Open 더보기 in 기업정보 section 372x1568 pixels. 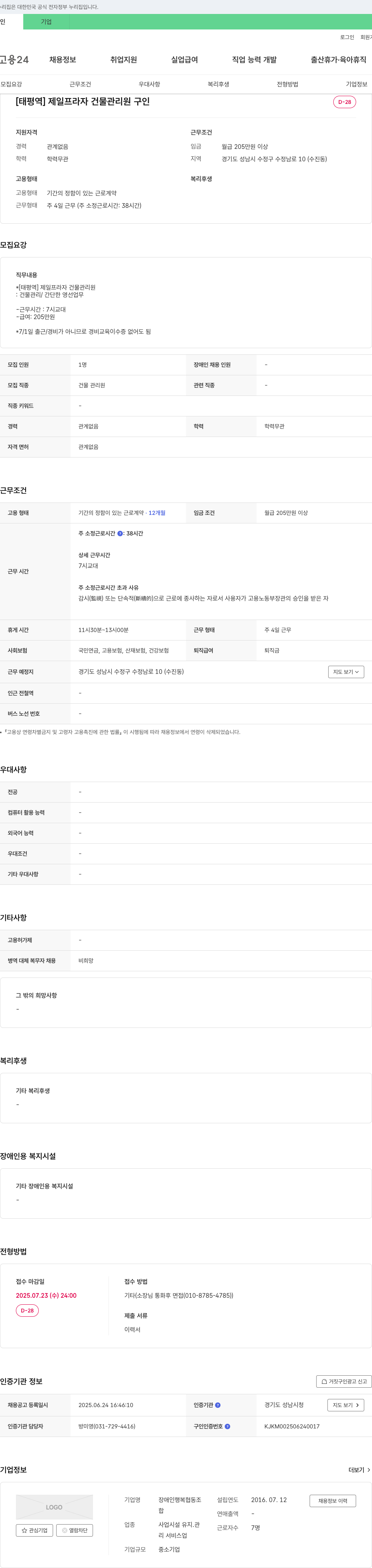click(359, 1470)
